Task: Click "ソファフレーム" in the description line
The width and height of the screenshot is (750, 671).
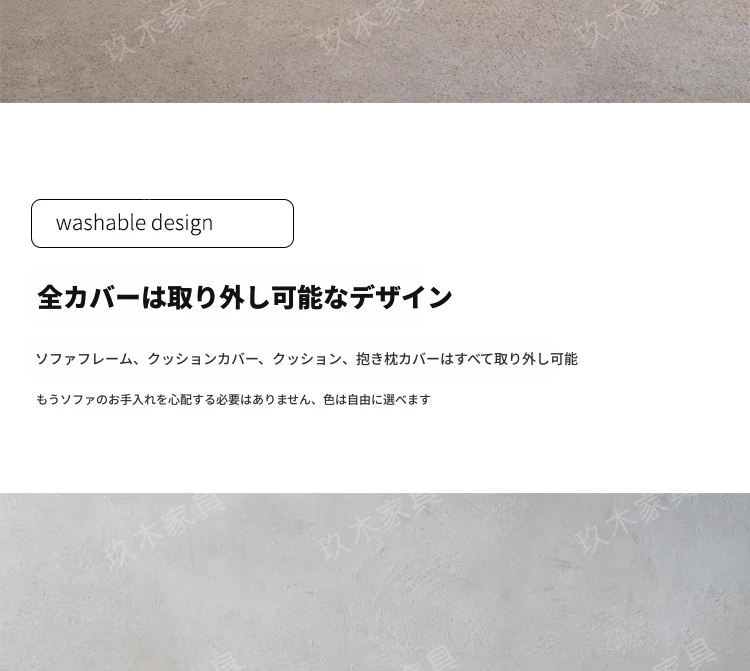Action: 84,359
